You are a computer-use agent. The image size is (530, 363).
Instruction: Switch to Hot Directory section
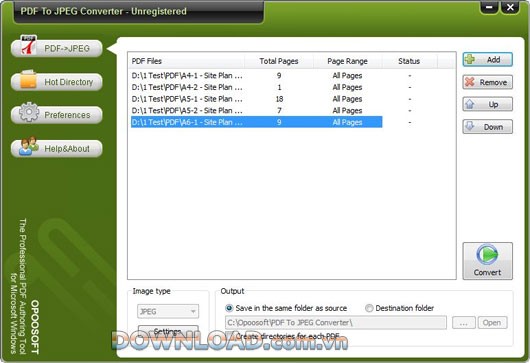click(57, 82)
